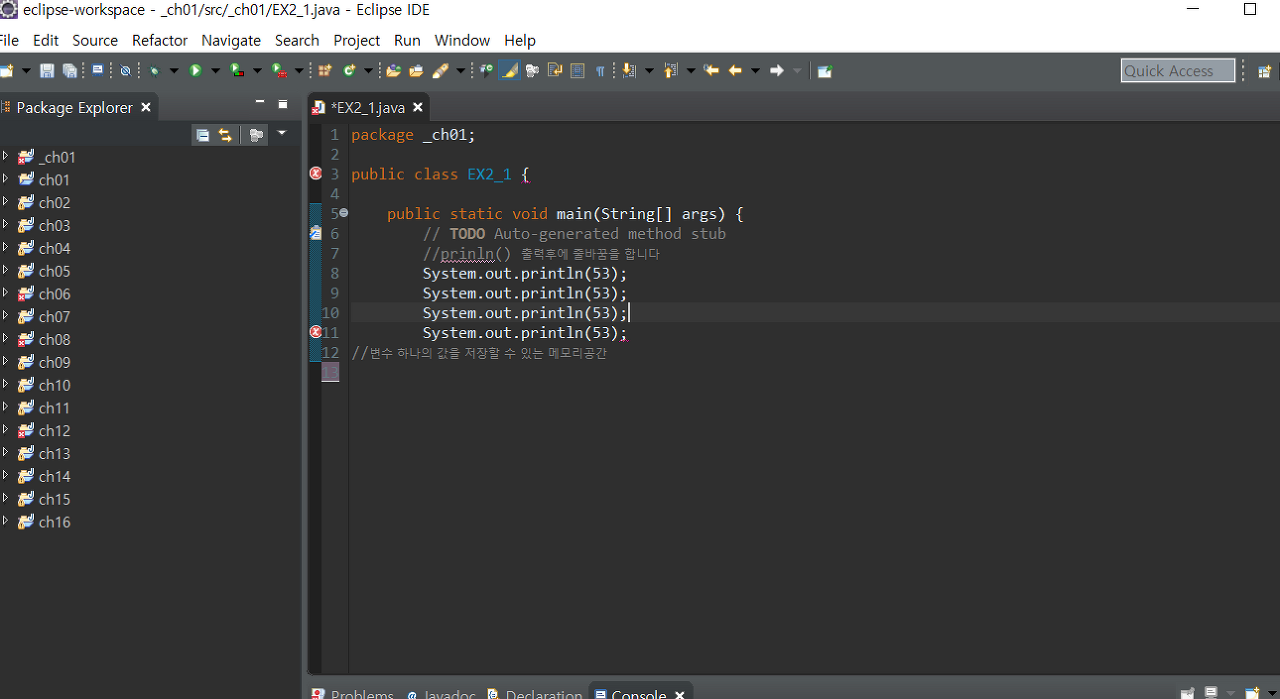
Task: Open the Run button dropdown arrow
Action: click(215, 71)
